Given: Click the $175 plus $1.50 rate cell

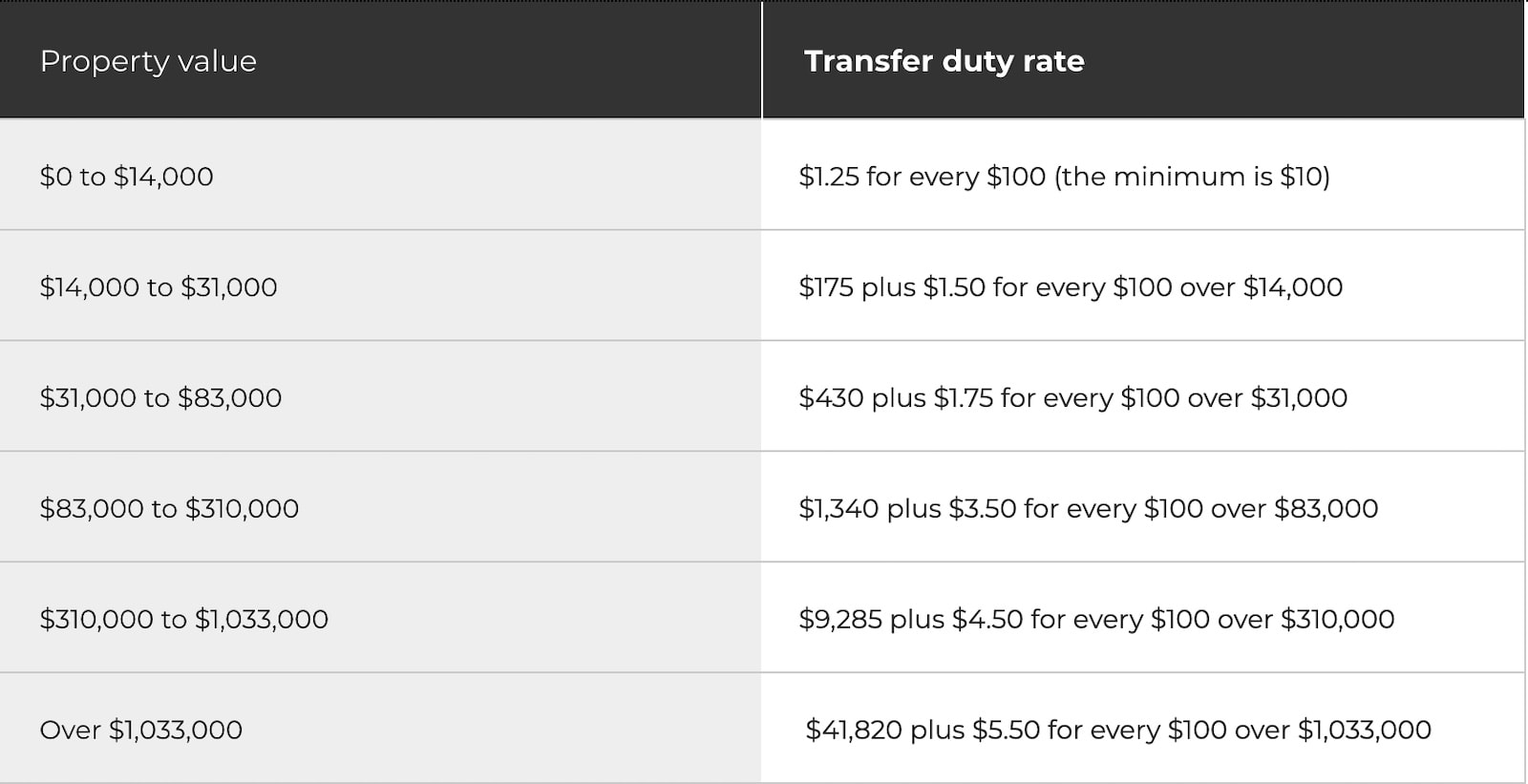Looking at the screenshot, I should tap(1143, 286).
